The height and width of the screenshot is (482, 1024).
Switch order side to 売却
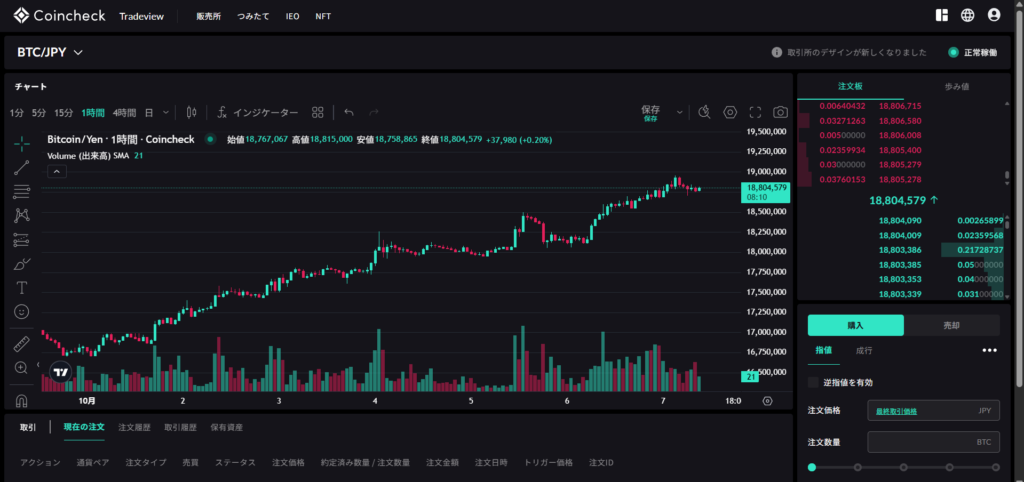point(951,325)
